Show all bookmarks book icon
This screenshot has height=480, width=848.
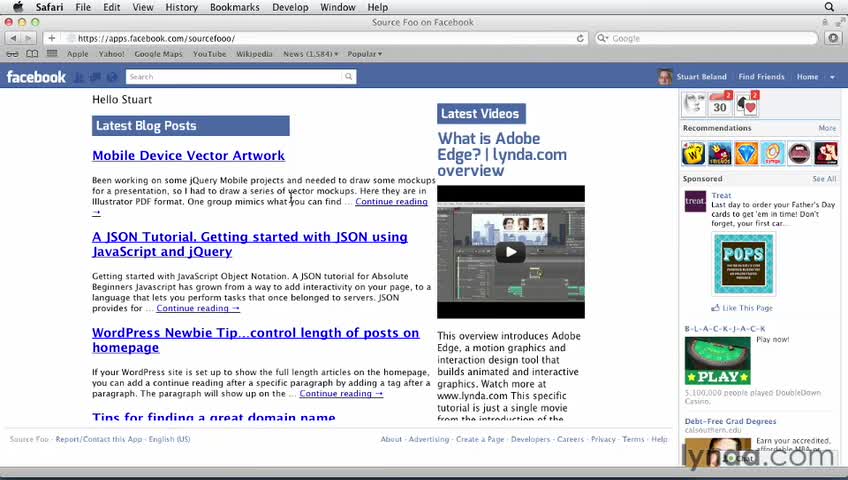(x=32, y=54)
